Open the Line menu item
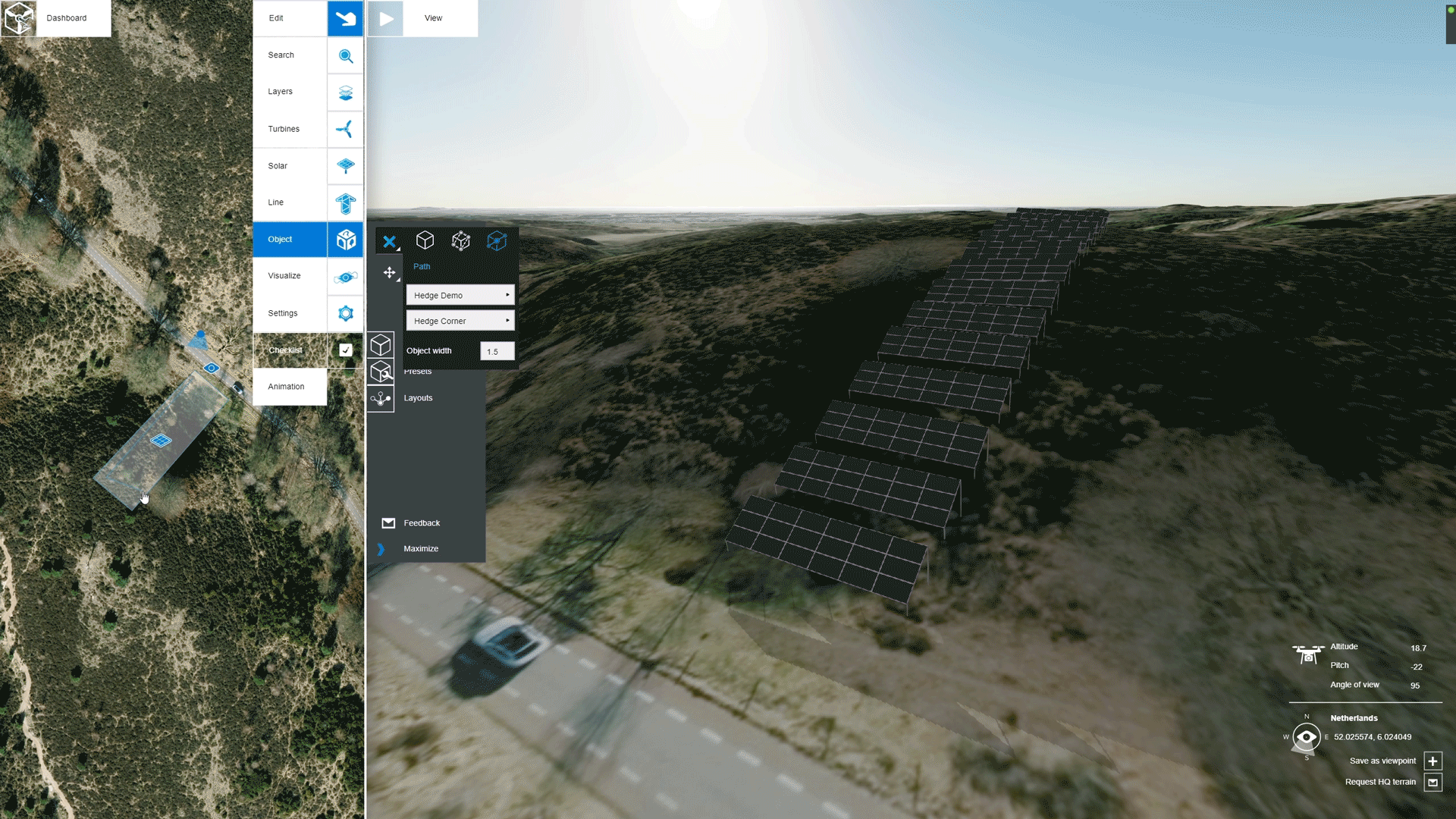Viewport: 1456px width, 819px height. (x=290, y=202)
